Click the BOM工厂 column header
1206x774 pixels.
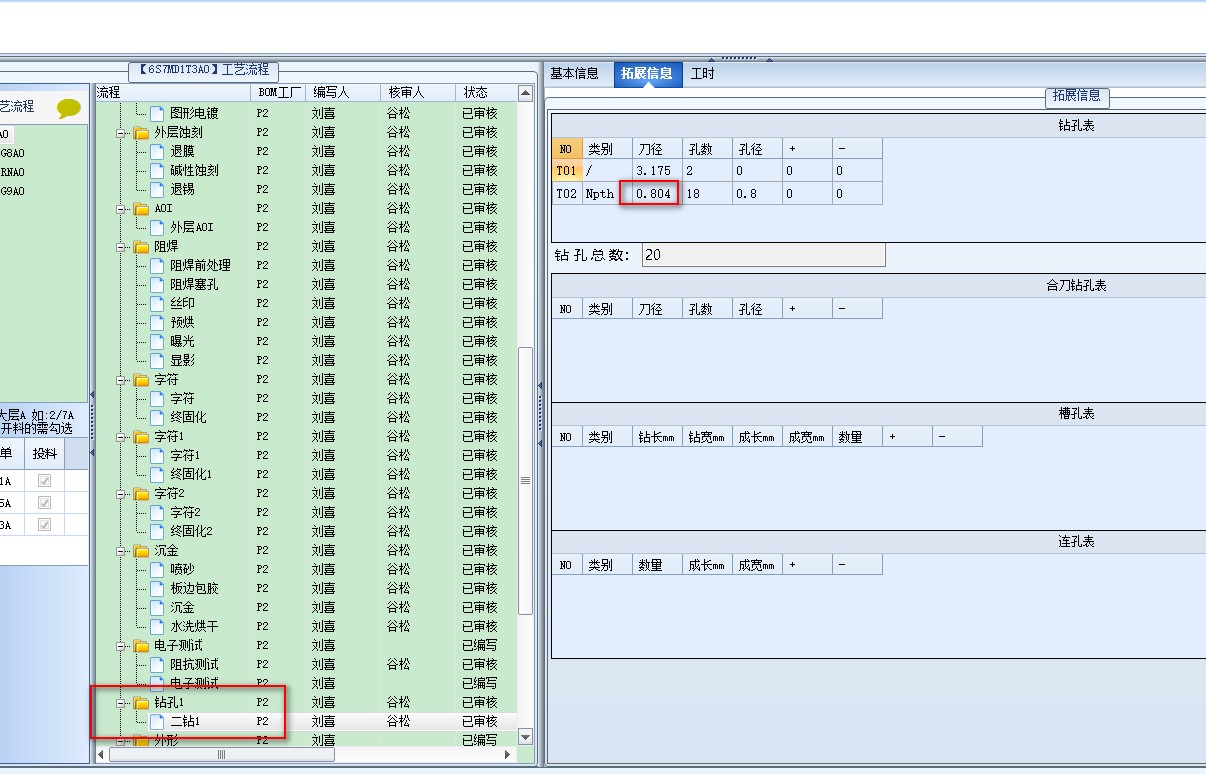click(278, 92)
